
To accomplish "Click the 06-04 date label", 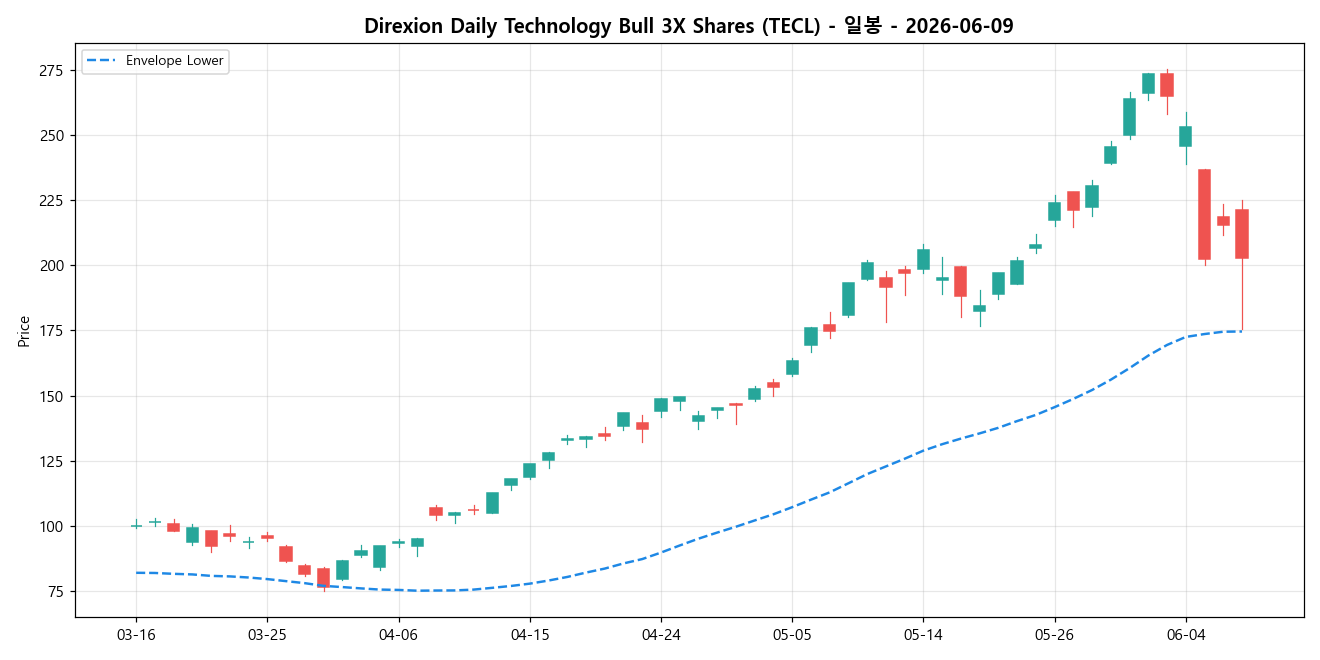I will tap(1186, 635).
